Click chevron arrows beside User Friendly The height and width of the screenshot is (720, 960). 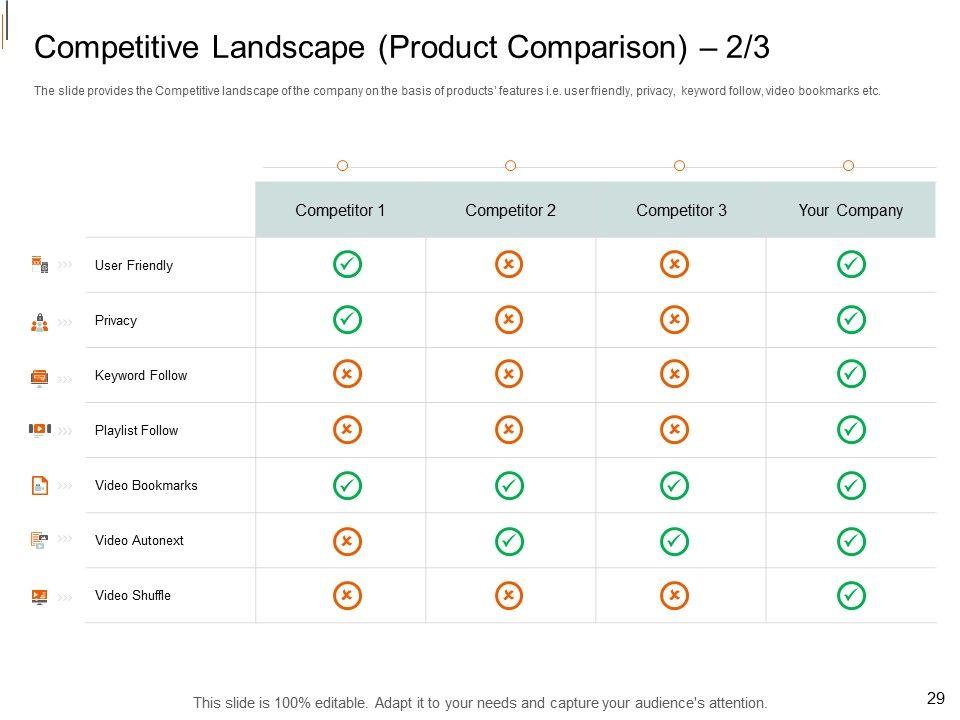[x=65, y=265]
